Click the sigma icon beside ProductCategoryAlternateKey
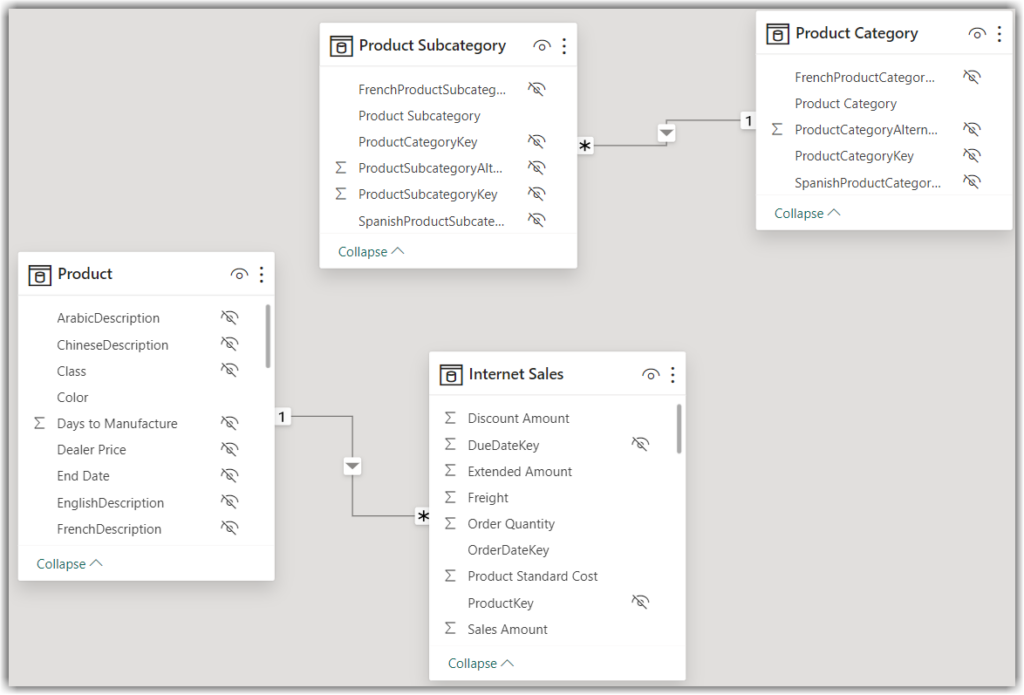 [x=777, y=129]
